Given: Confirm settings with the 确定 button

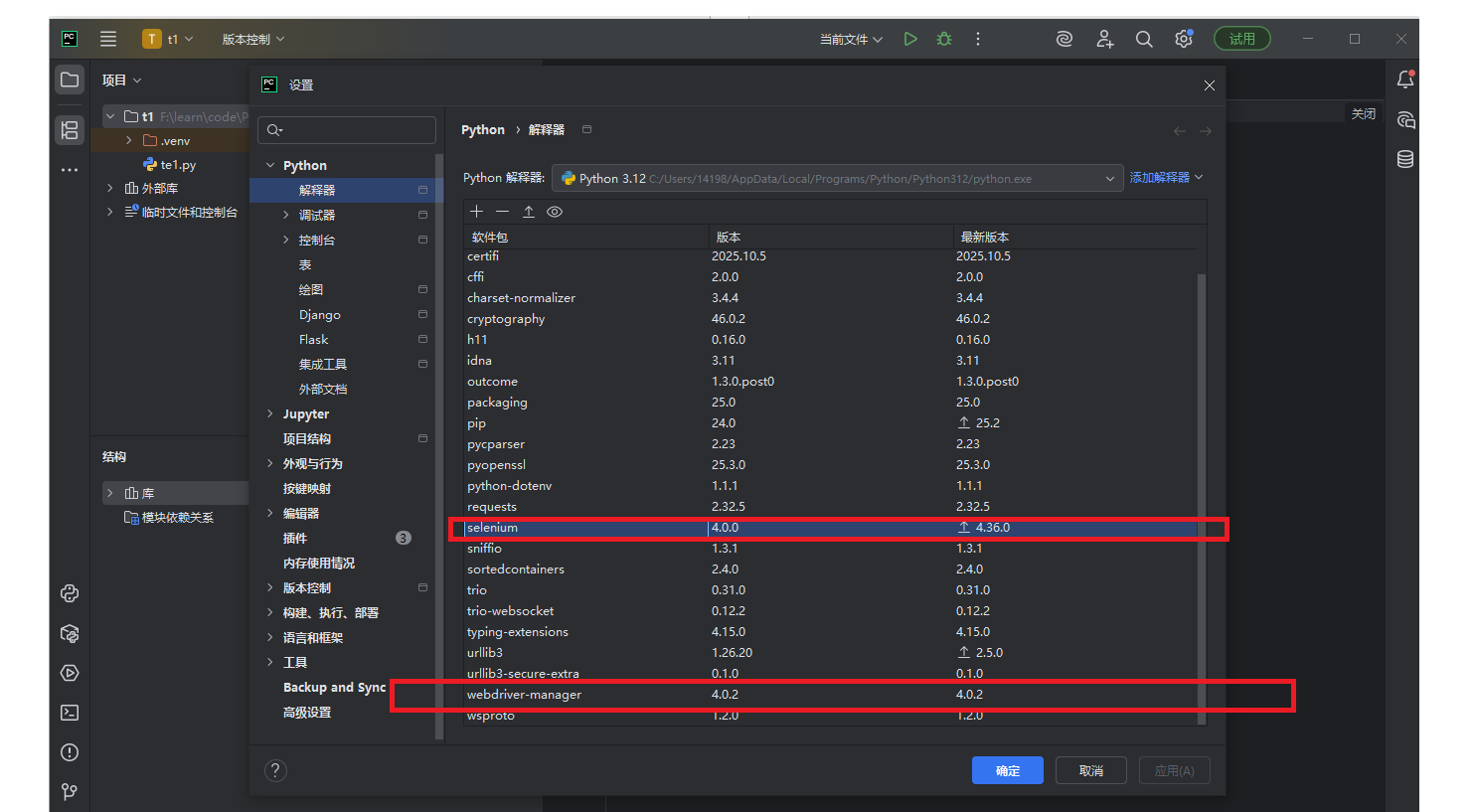Looking at the screenshot, I should (1008, 770).
